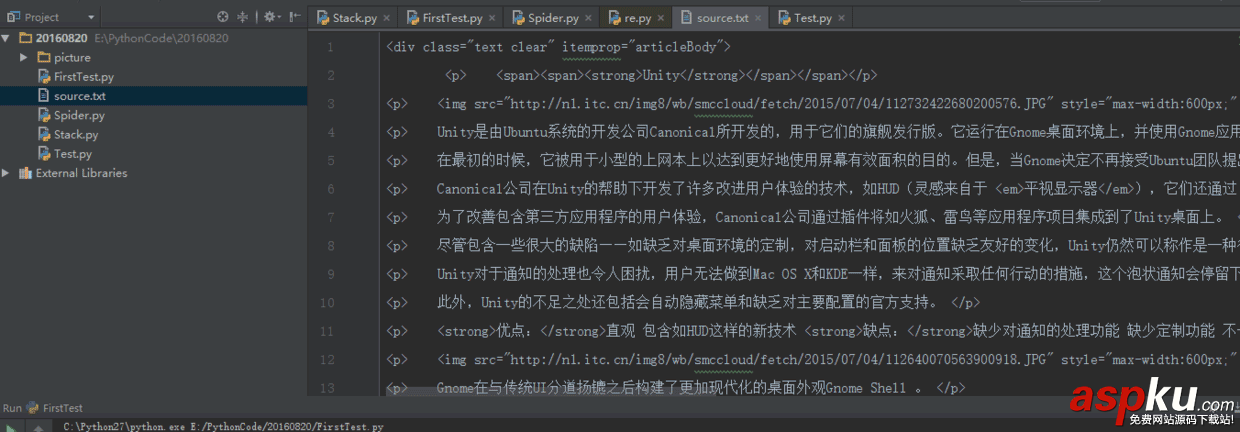Image resolution: width=1240 pixels, height=432 pixels.
Task: Click the python.exe command line in console
Action: click(223, 426)
